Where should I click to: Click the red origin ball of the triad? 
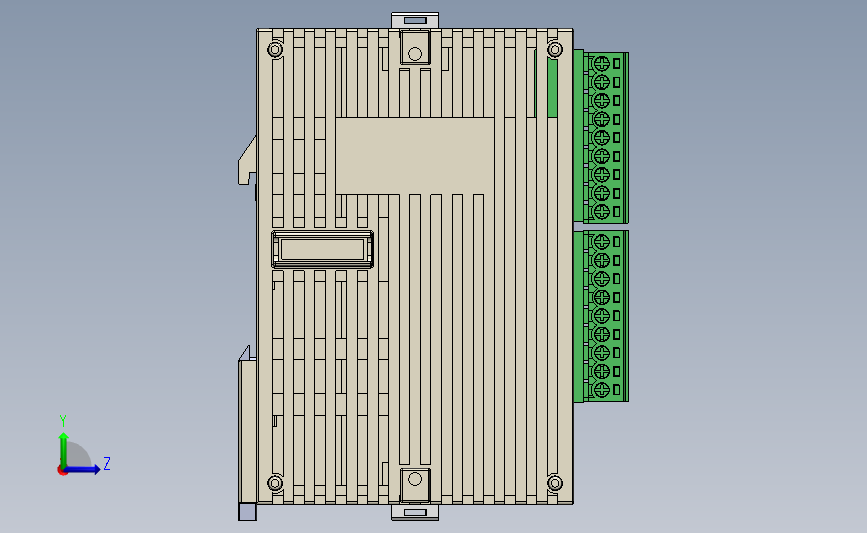click(62, 471)
